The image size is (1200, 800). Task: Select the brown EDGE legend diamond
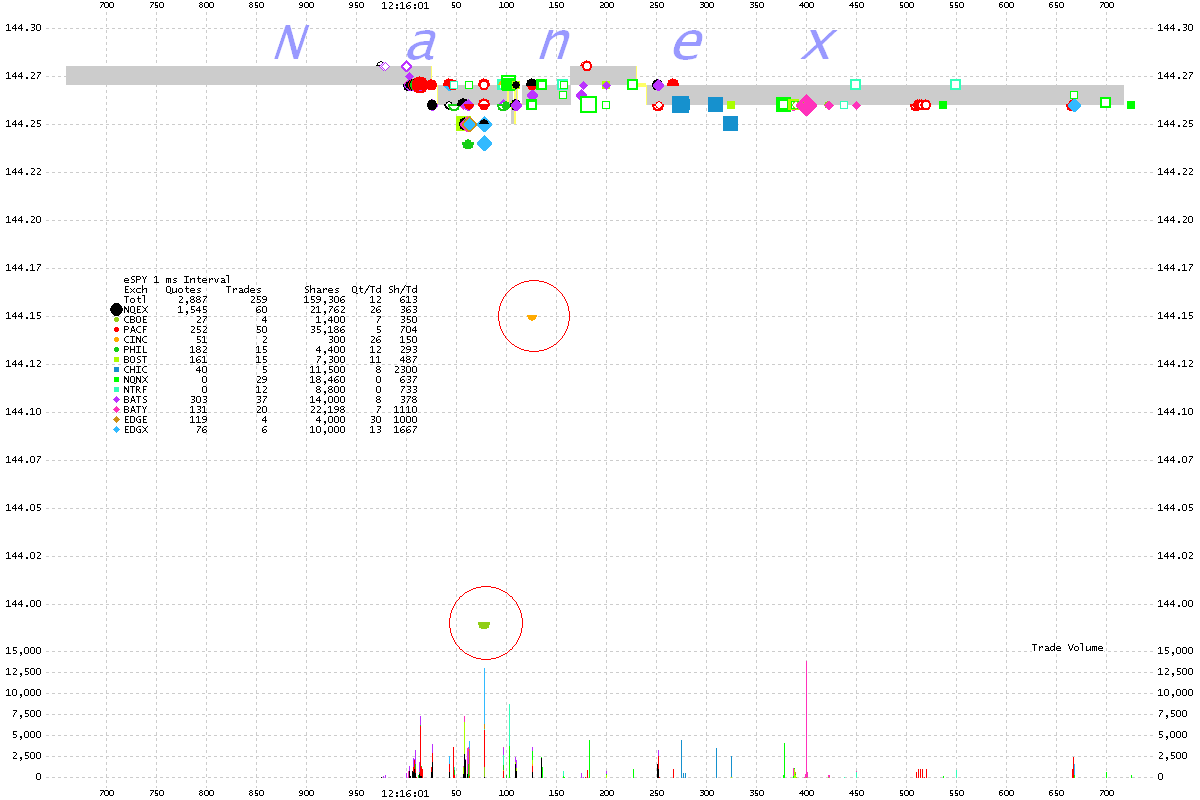(x=117, y=419)
